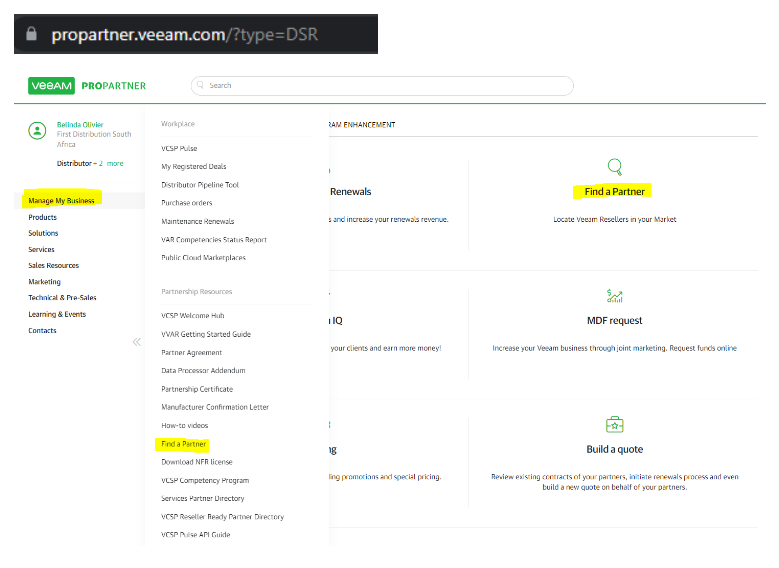Open Purchase orders
Image resolution: width=779 pixels, height=568 pixels.
tap(187, 203)
